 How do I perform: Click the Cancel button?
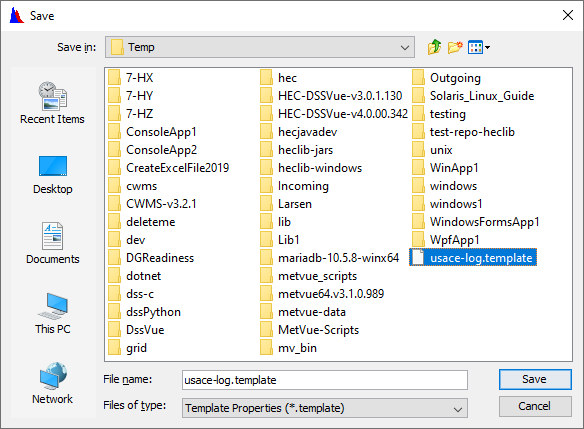[535, 406]
